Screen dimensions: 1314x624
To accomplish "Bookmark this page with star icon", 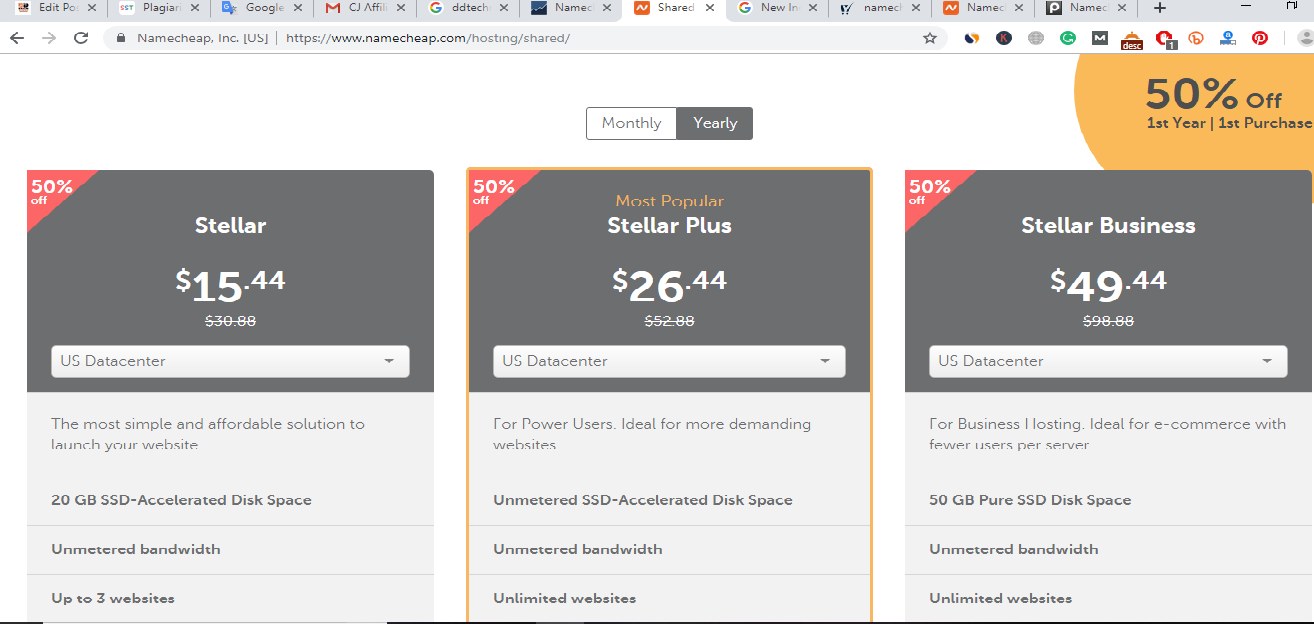I will 930,38.
